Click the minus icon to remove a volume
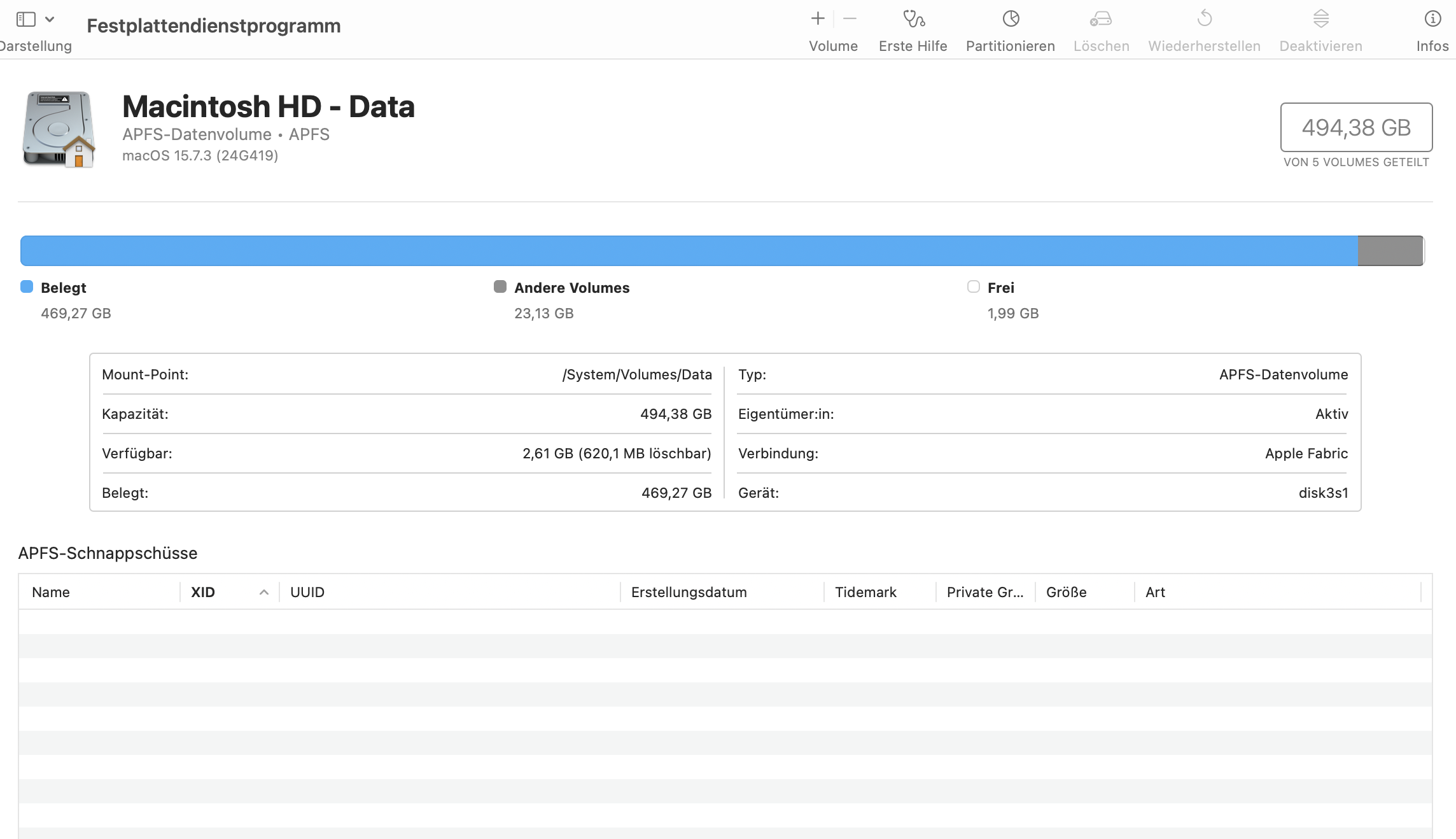The image size is (1456, 839). pos(850,19)
